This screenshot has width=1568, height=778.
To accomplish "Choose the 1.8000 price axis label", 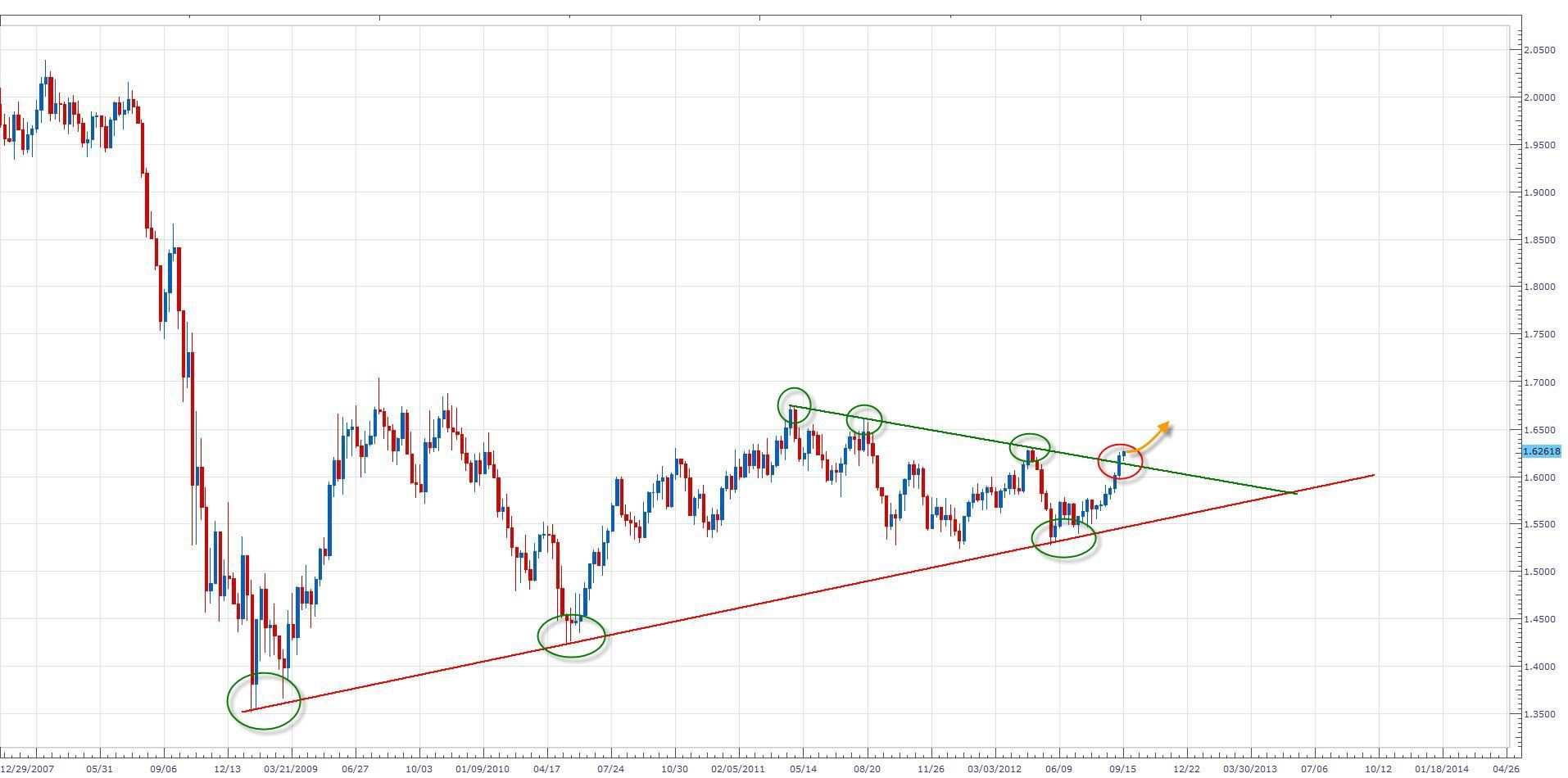I will (x=1539, y=287).
